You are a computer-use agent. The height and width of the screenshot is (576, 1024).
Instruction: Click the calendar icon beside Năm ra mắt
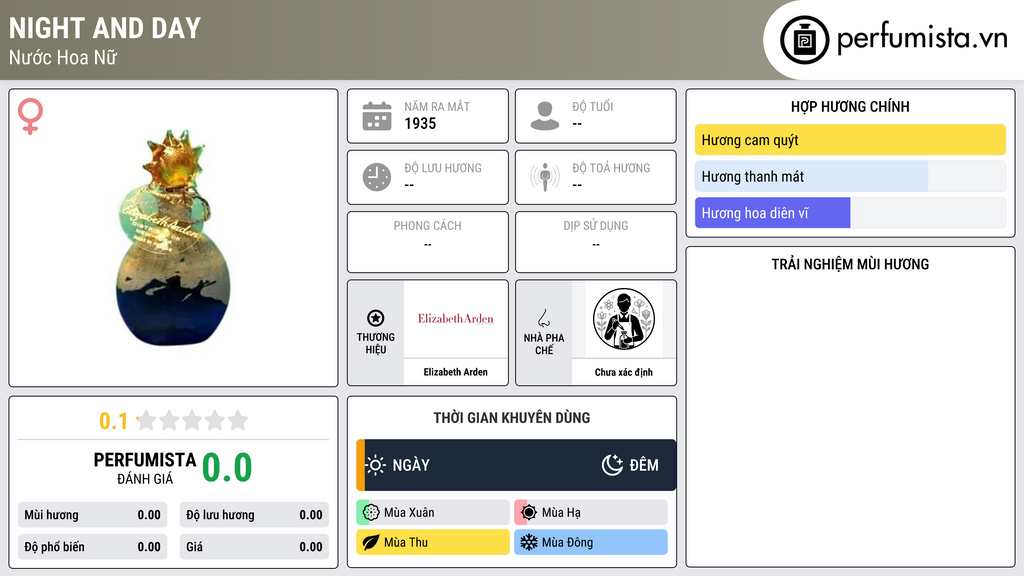pos(377,116)
